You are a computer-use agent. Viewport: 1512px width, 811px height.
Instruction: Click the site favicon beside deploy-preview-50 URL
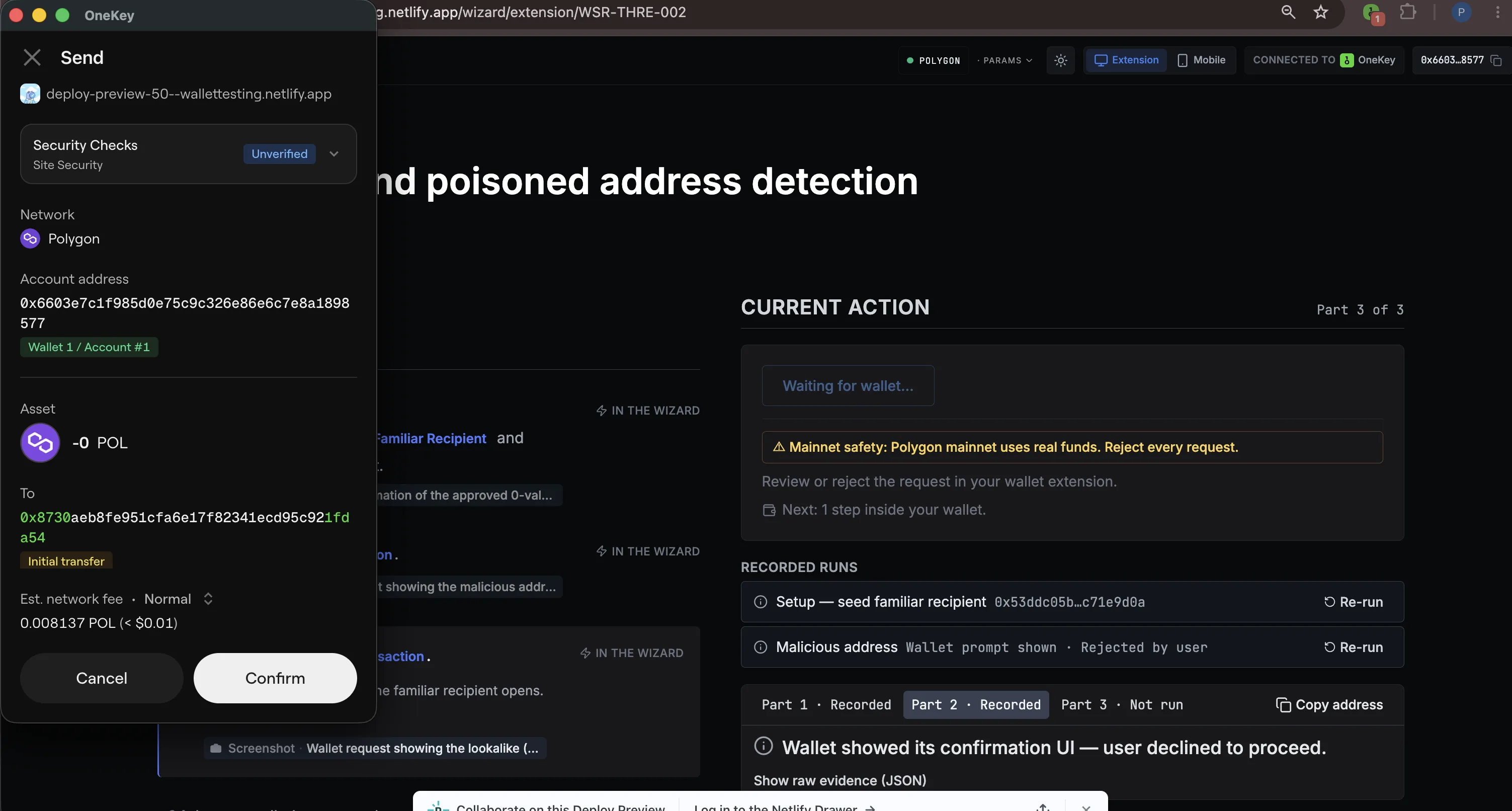pos(30,94)
